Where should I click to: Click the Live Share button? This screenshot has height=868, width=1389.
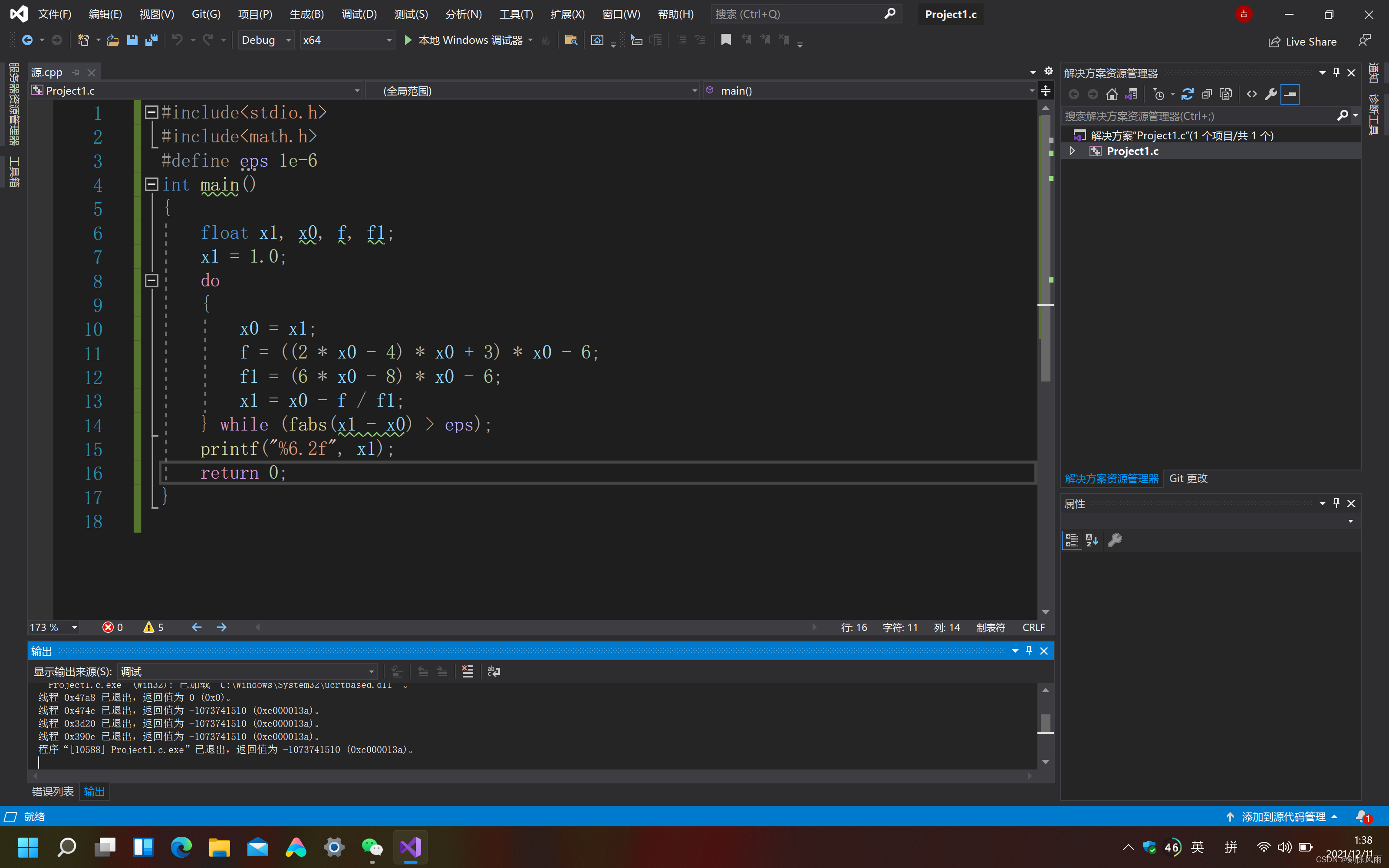click(1303, 41)
